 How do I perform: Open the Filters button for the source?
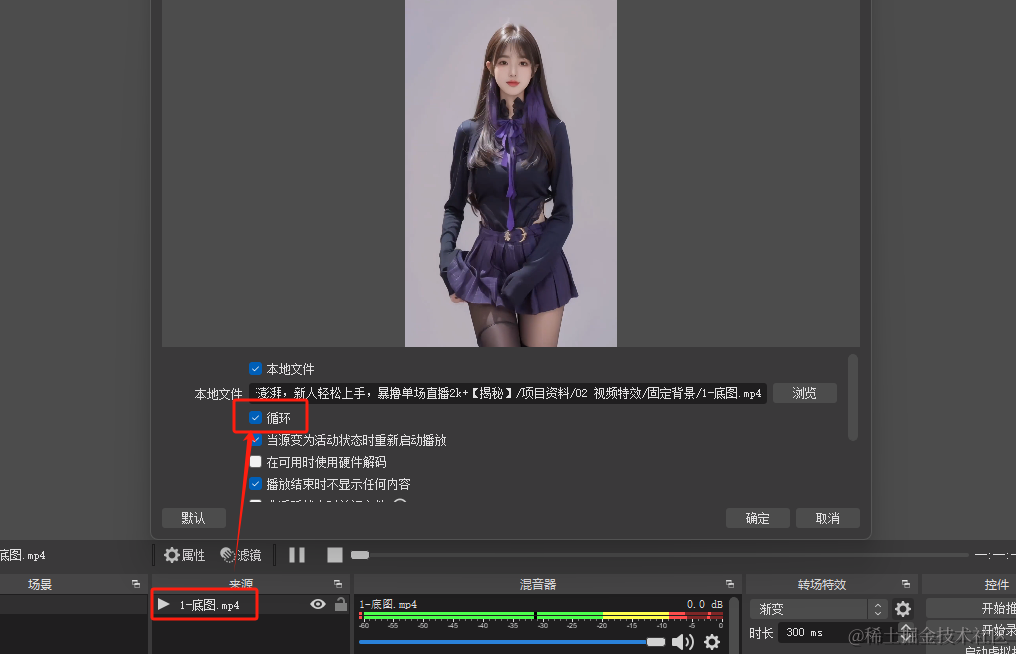pos(241,555)
